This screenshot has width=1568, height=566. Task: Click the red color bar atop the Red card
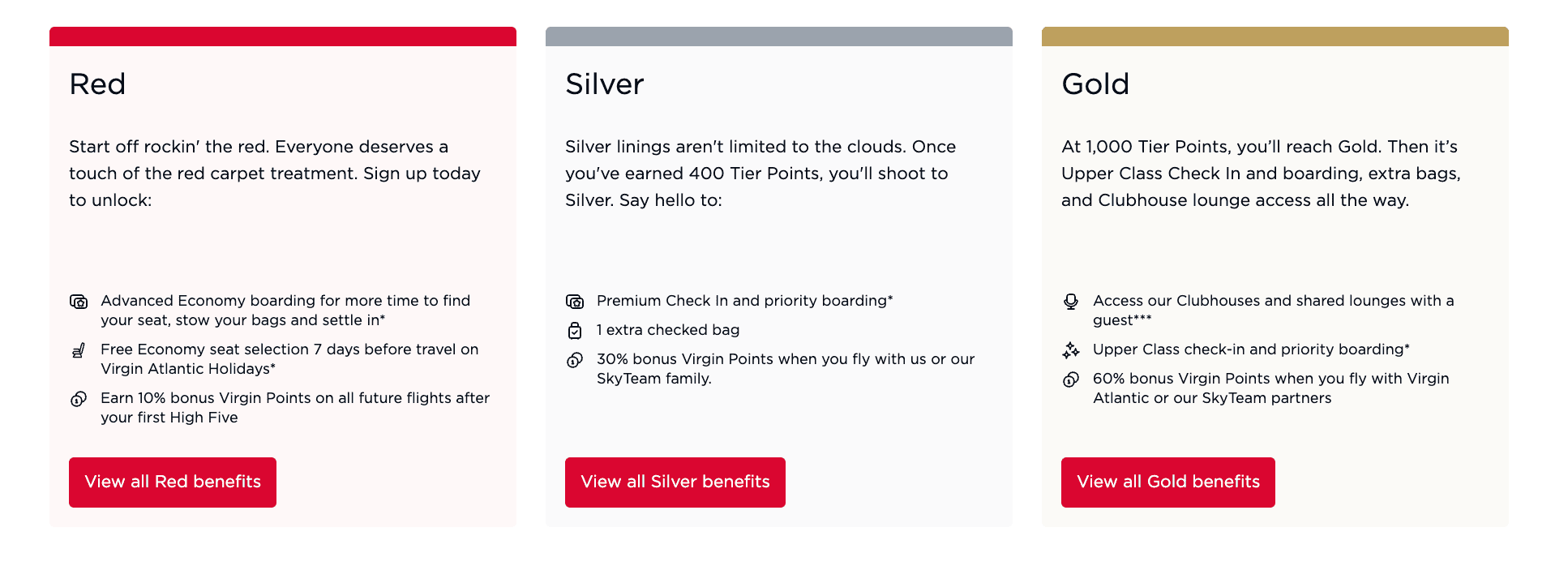point(282,36)
